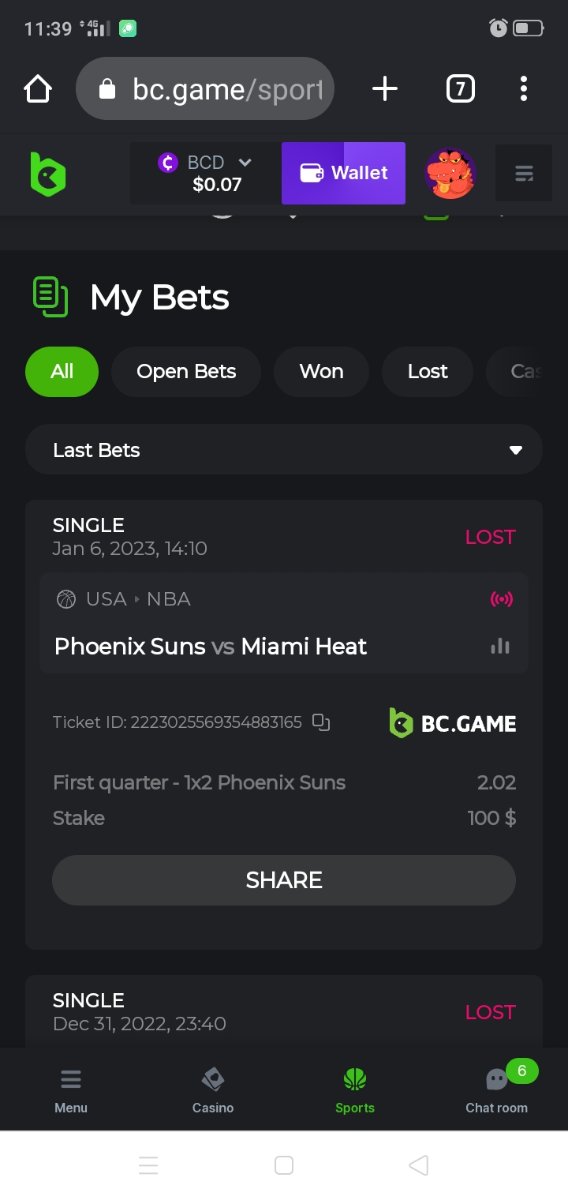Open the tab switcher showing 7 tabs
Viewport: 568px width, 1200px height.
459,89
